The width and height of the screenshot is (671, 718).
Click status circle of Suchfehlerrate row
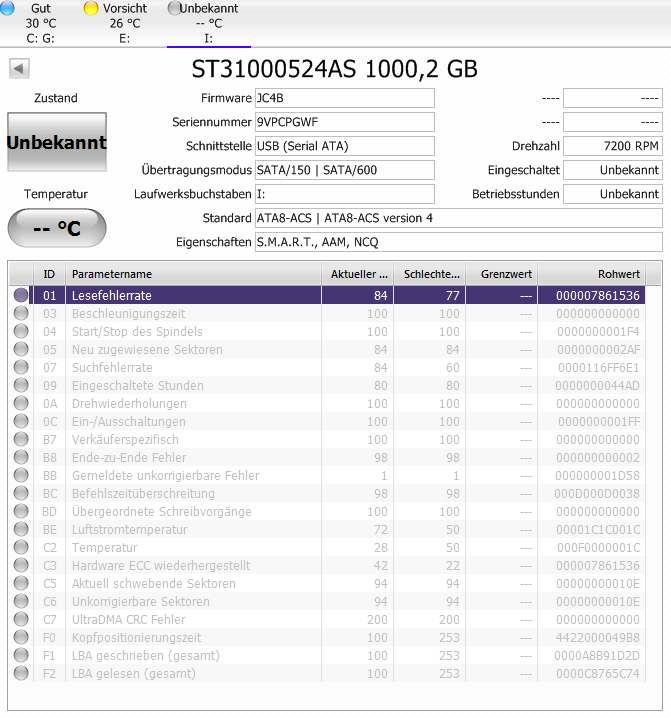tap(21, 367)
